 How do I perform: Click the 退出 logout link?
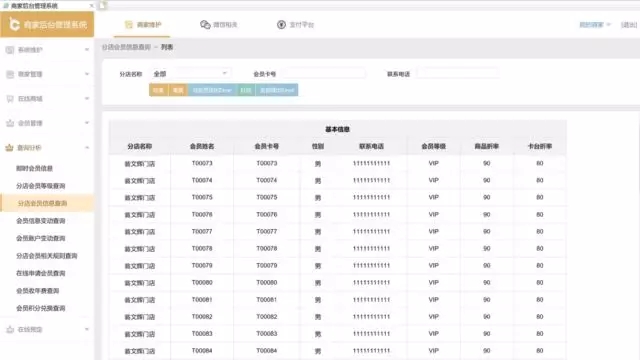tap(629, 25)
